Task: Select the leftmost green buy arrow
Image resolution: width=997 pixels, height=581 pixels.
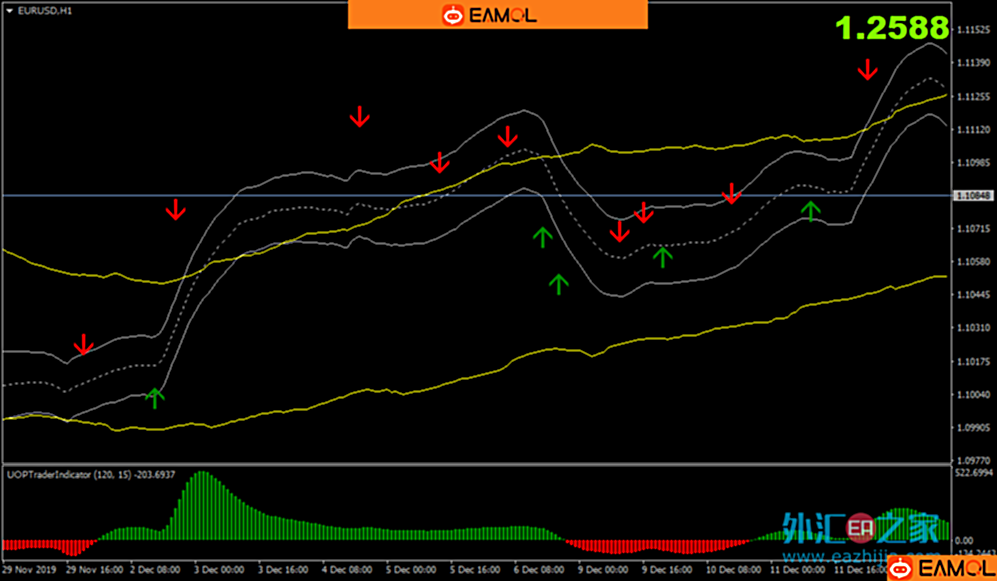Action: (154, 397)
